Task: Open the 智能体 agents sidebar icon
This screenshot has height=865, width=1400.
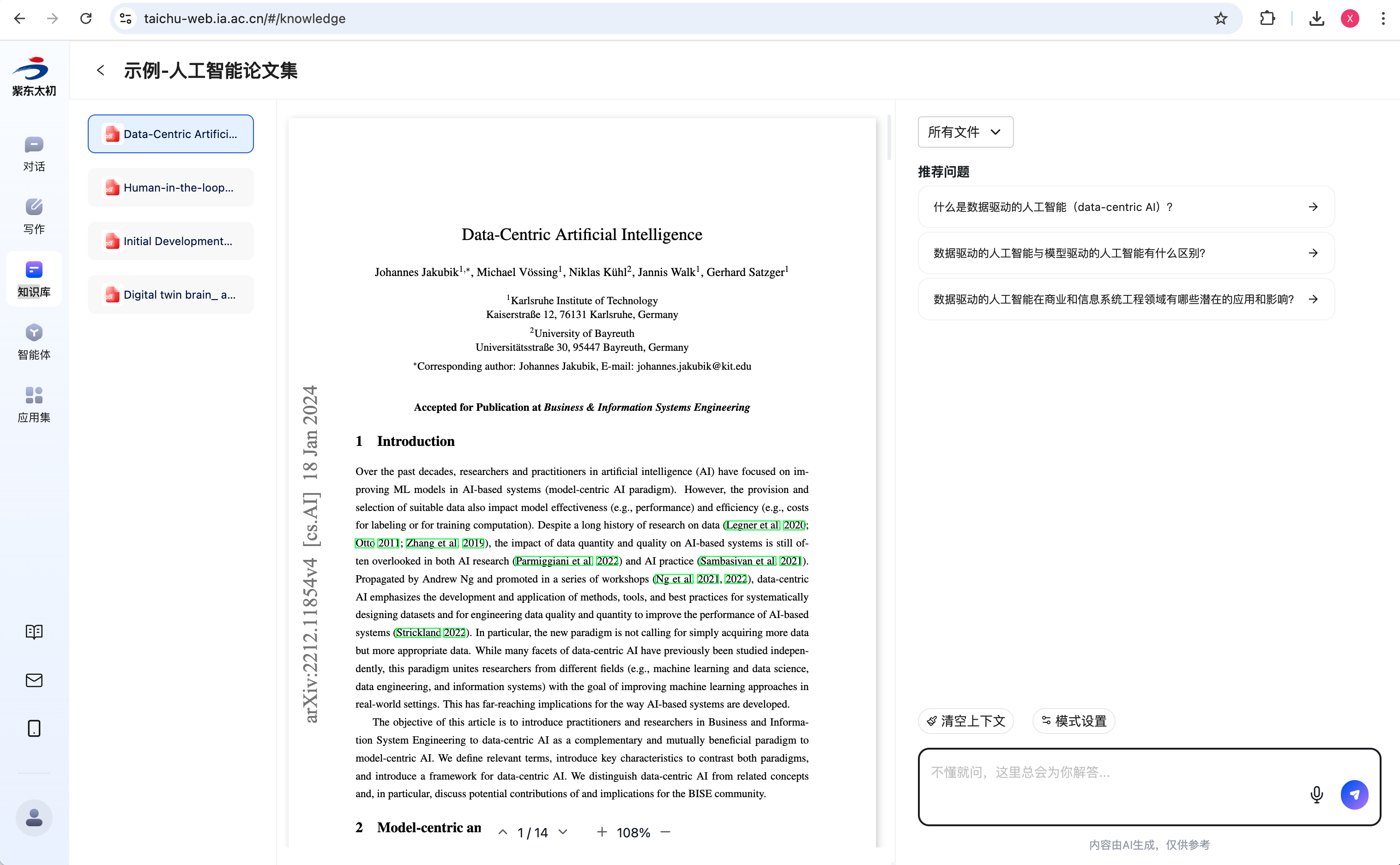Action: 34,342
